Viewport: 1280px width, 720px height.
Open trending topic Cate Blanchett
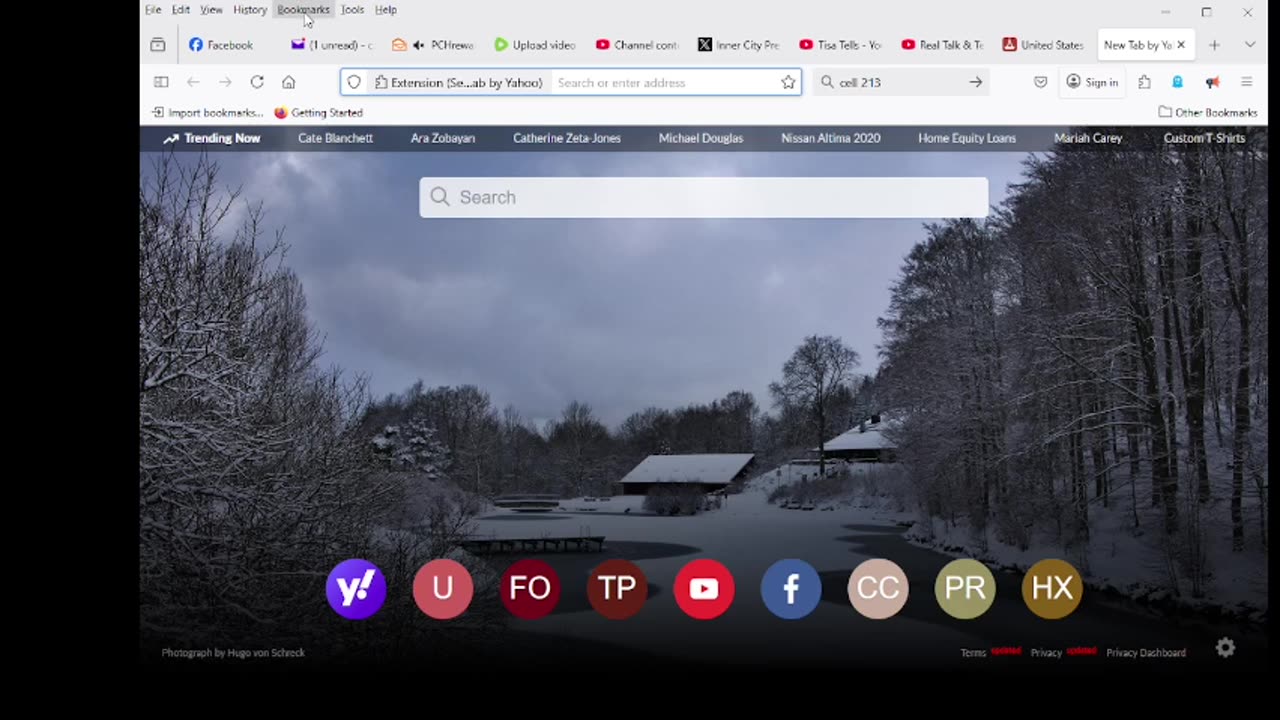coord(335,138)
